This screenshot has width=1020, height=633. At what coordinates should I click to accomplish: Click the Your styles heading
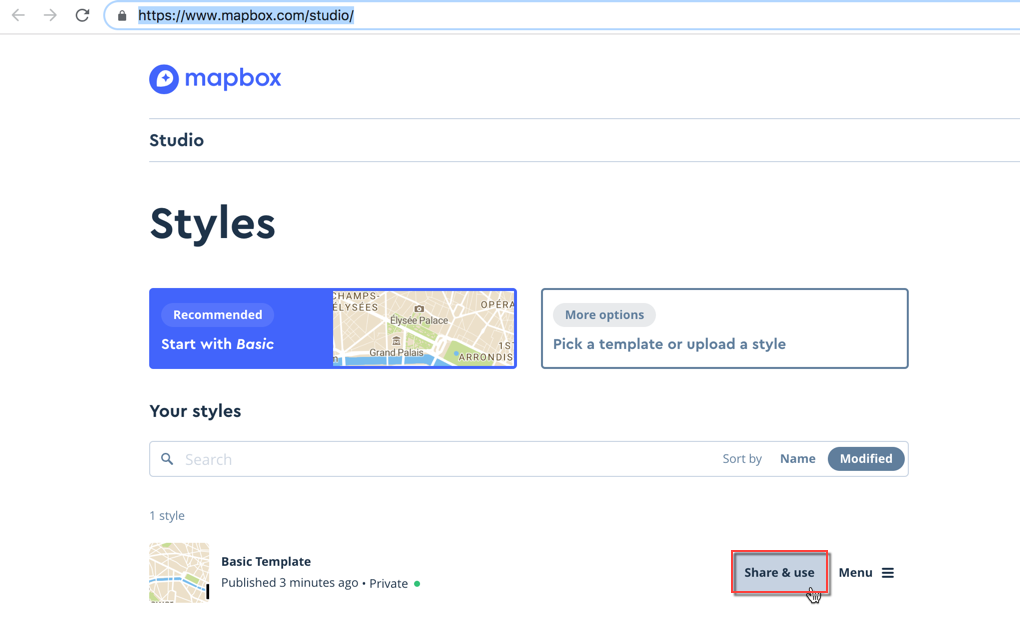(x=195, y=411)
